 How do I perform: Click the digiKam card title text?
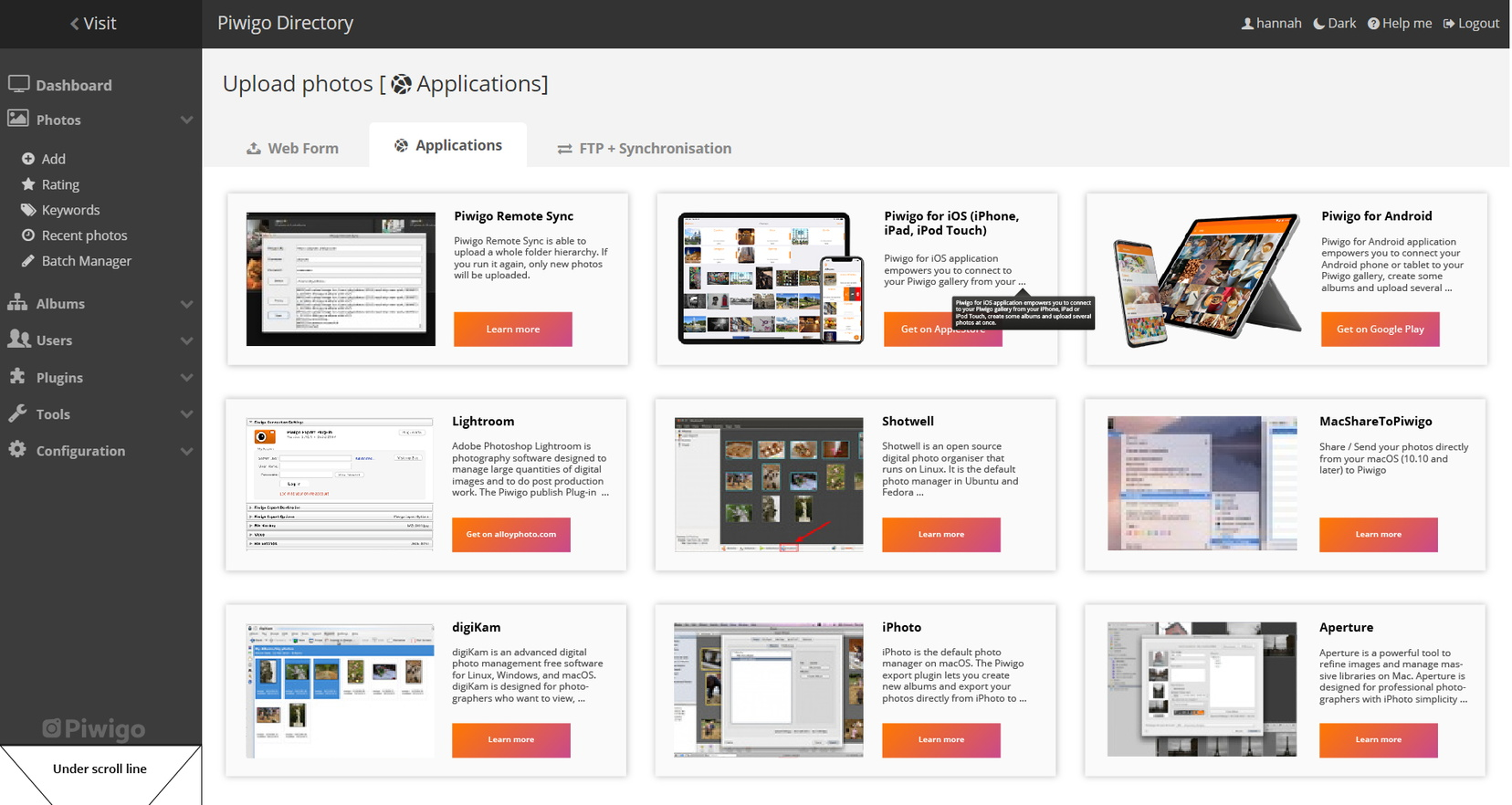point(477,628)
